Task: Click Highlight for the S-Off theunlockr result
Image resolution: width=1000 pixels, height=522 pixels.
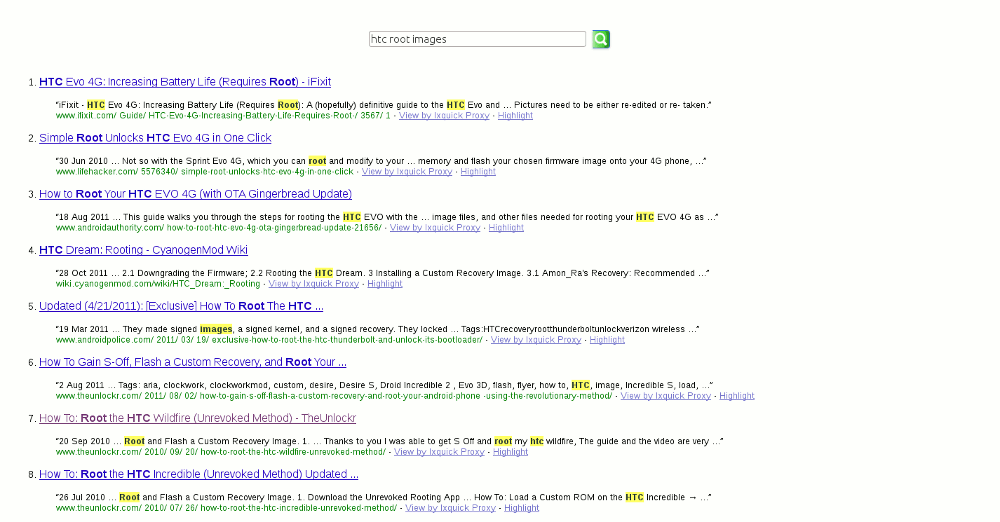Action: pyautogui.click(x=737, y=396)
